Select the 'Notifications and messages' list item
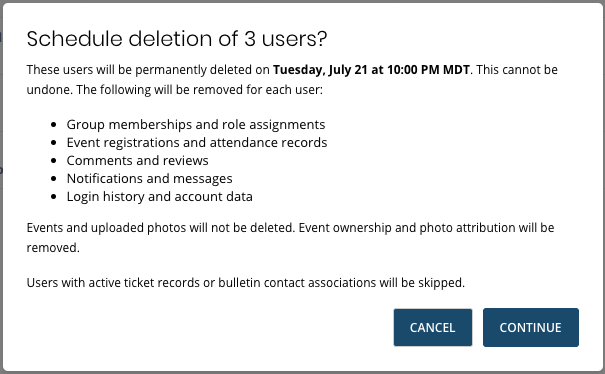This screenshot has height=374, width=605. click(x=149, y=179)
